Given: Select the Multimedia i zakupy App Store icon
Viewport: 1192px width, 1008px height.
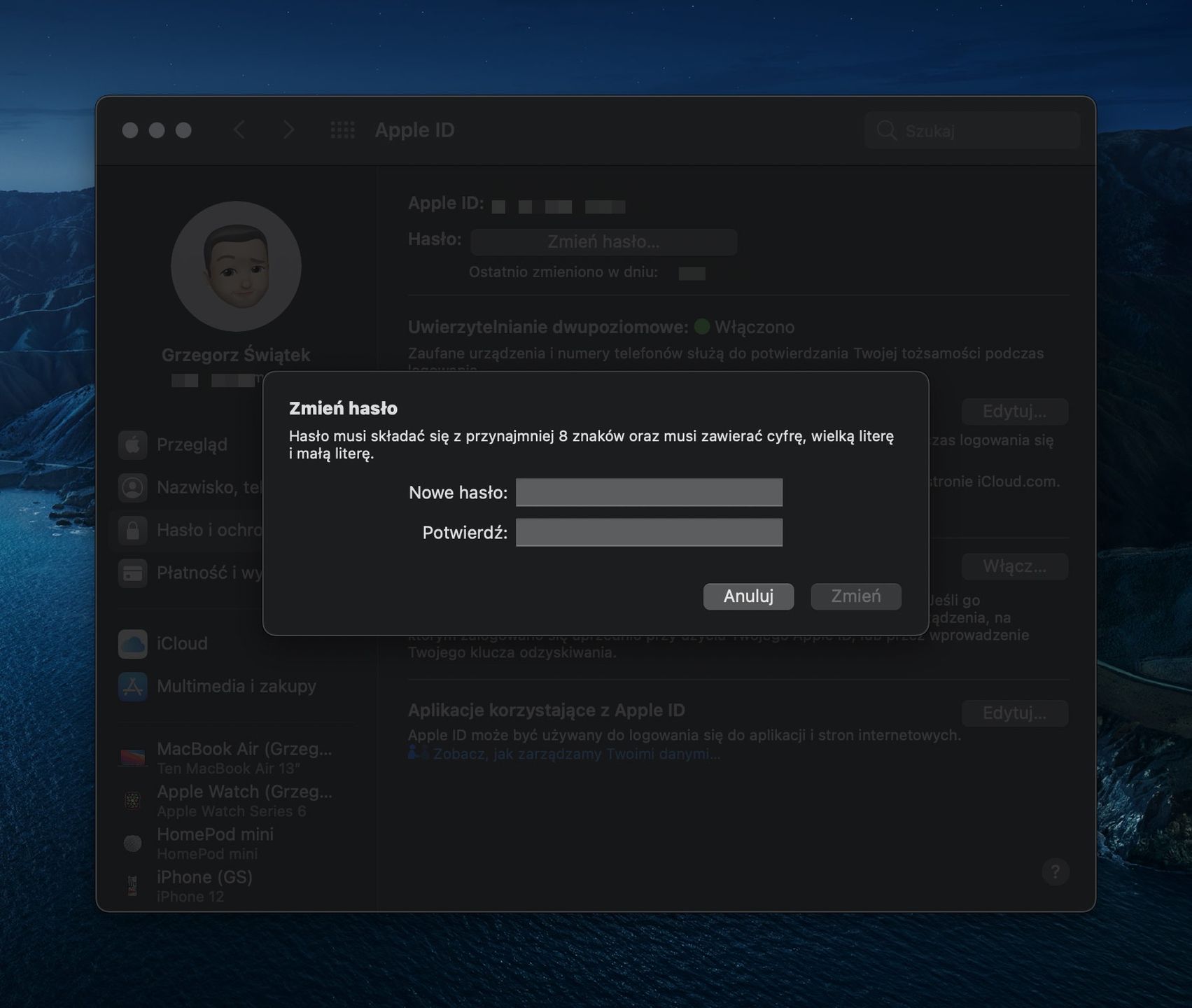Looking at the screenshot, I should [133, 686].
